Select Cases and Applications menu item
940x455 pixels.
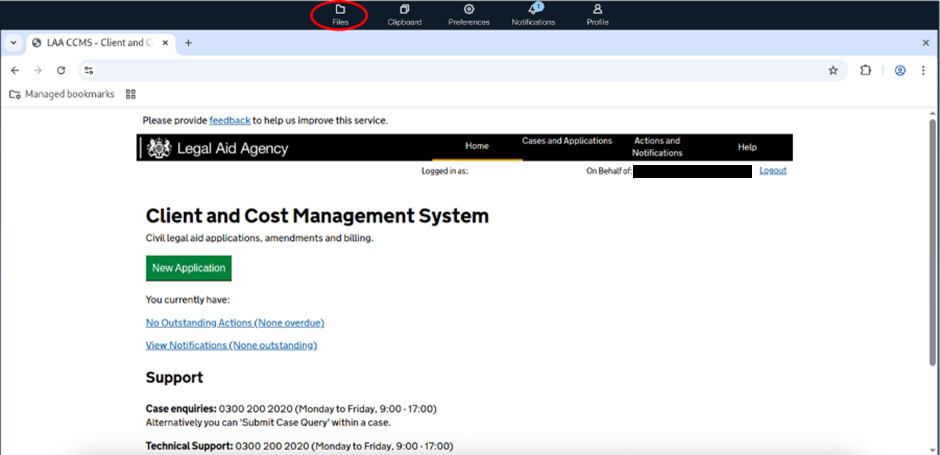pos(567,141)
